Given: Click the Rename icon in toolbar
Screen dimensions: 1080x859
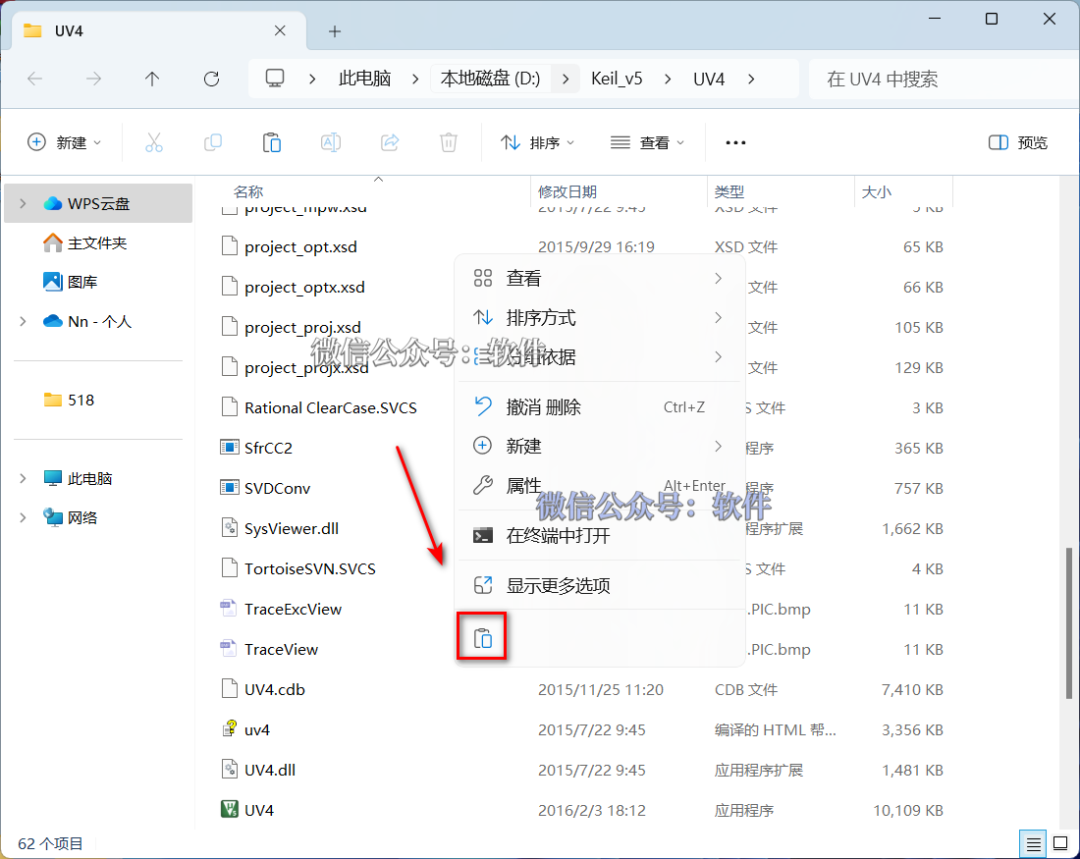Looking at the screenshot, I should (x=331, y=143).
